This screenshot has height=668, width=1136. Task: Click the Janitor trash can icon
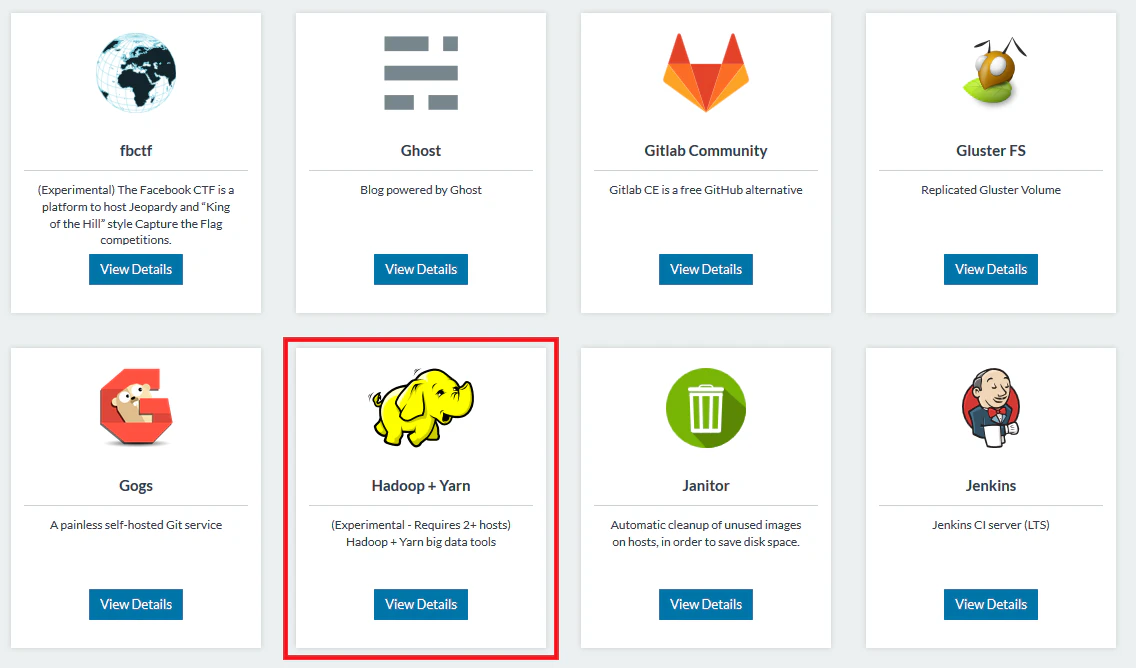click(706, 408)
